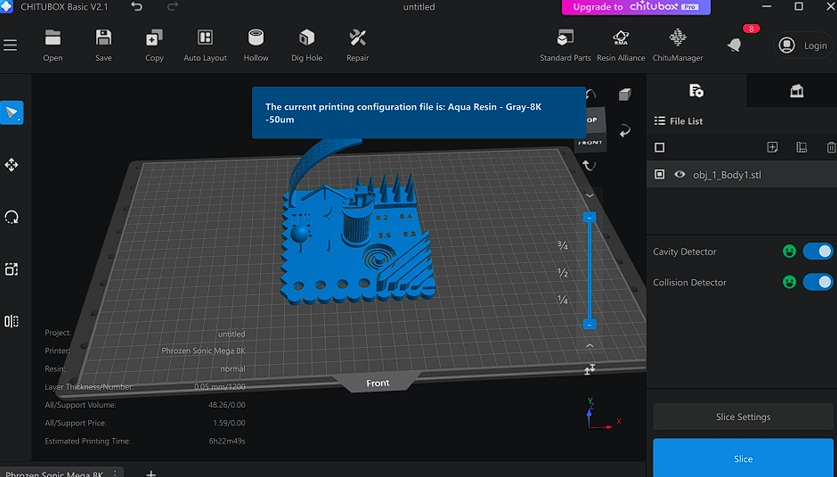
Task: Jump to the ¼ slider mark
Action: [x=563, y=299]
